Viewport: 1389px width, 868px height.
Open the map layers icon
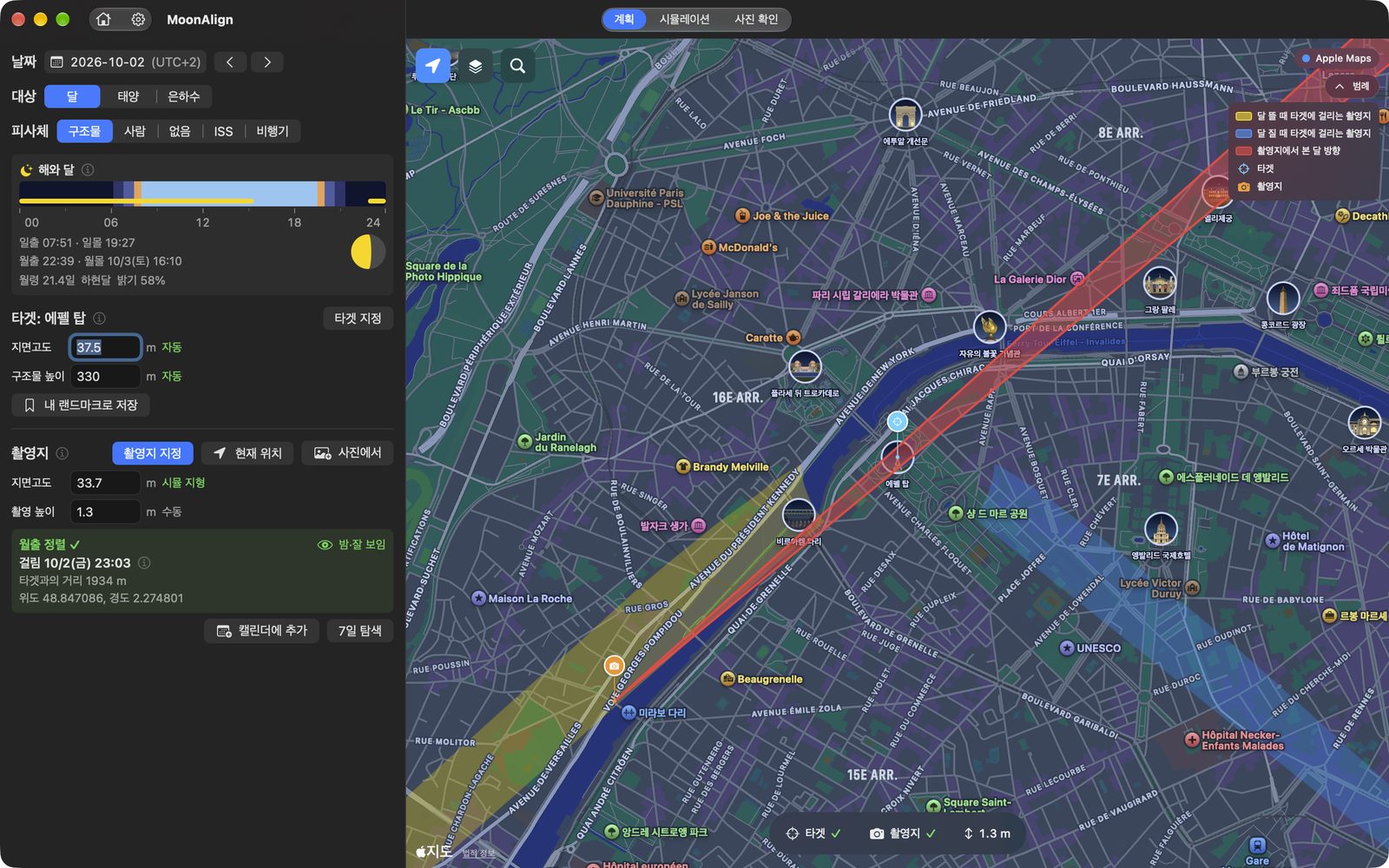[475, 65]
